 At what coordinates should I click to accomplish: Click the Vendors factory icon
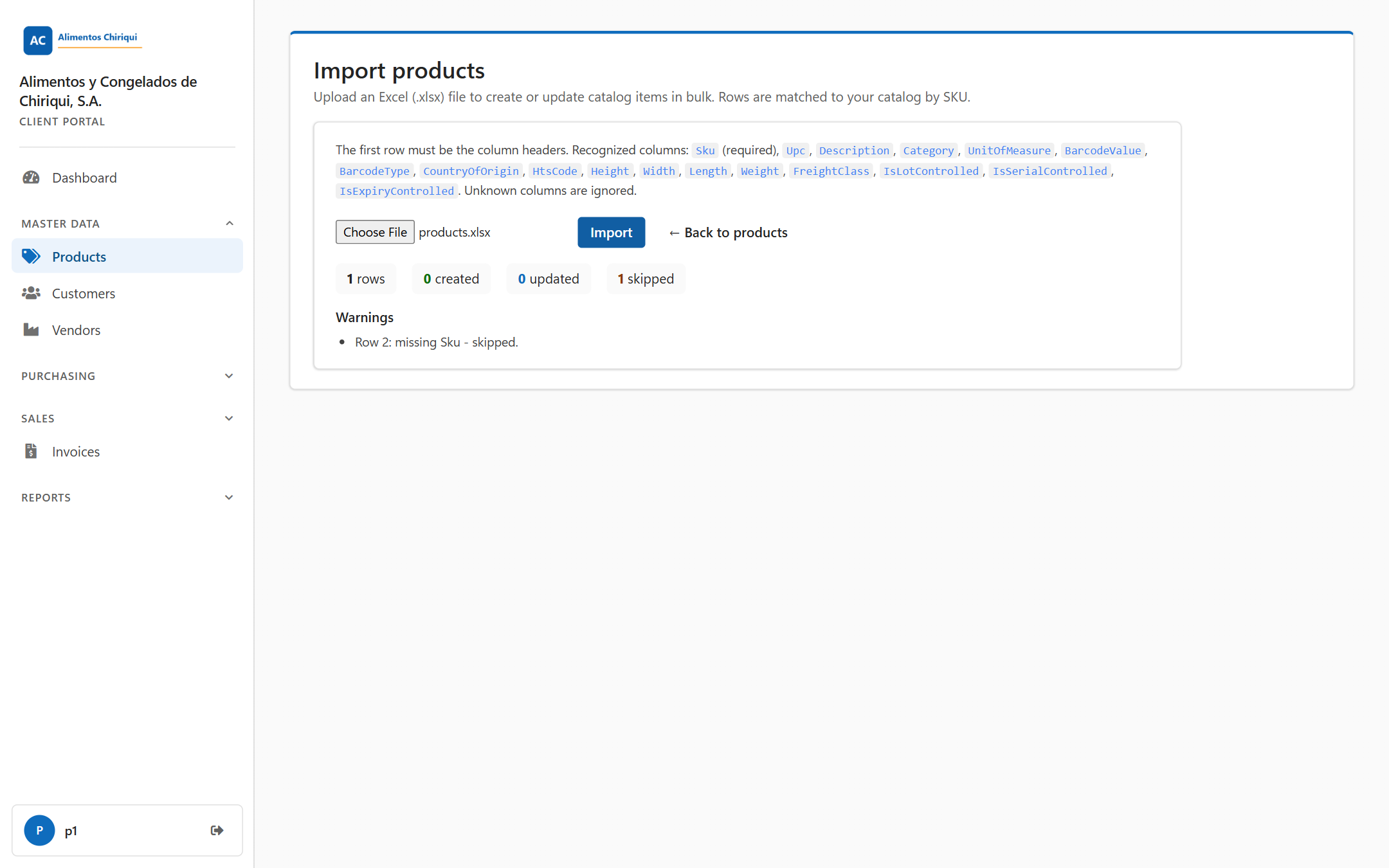point(31,330)
